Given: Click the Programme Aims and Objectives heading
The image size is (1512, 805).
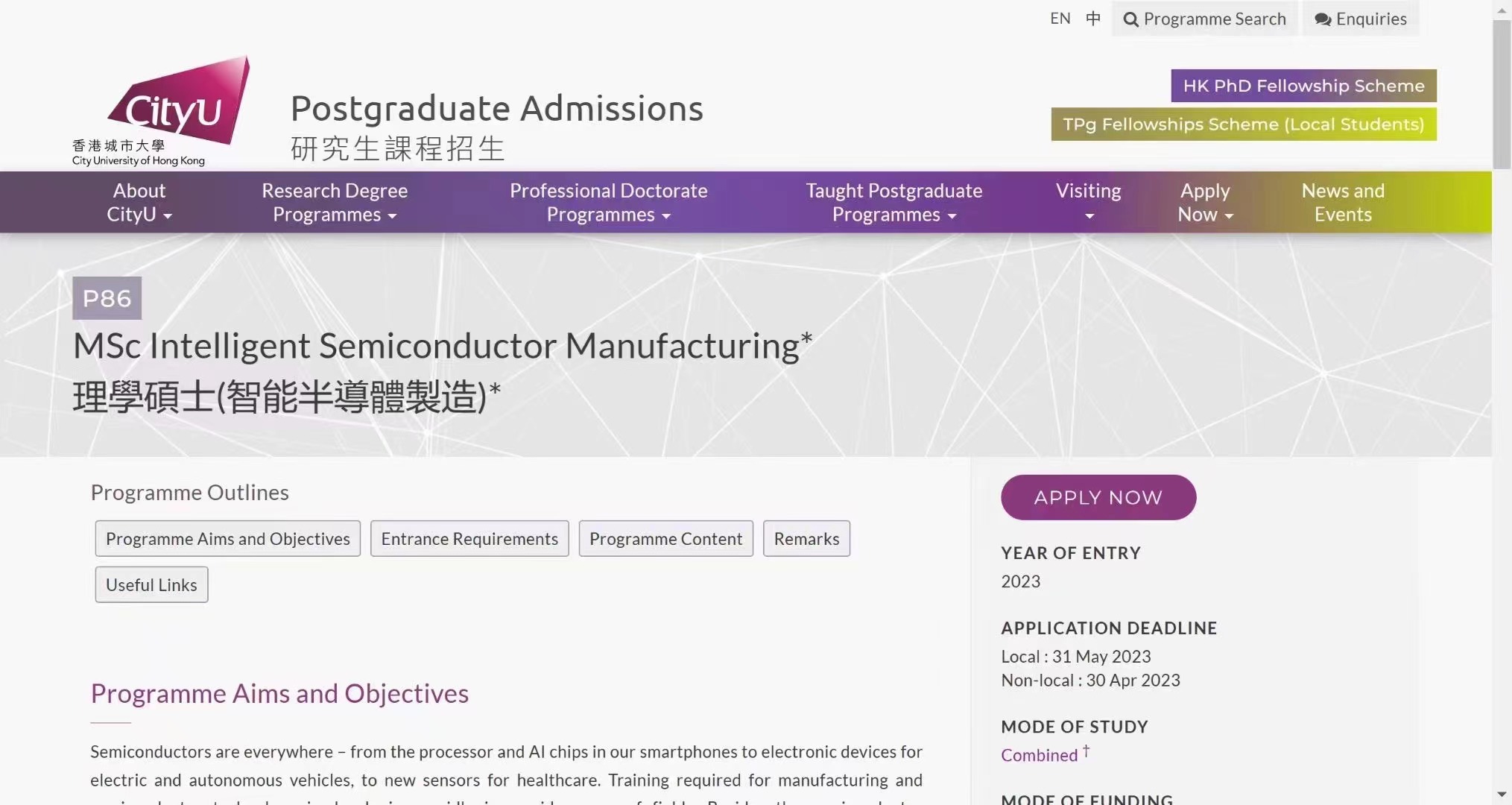Looking at the screenshot, I should [279, 693].
